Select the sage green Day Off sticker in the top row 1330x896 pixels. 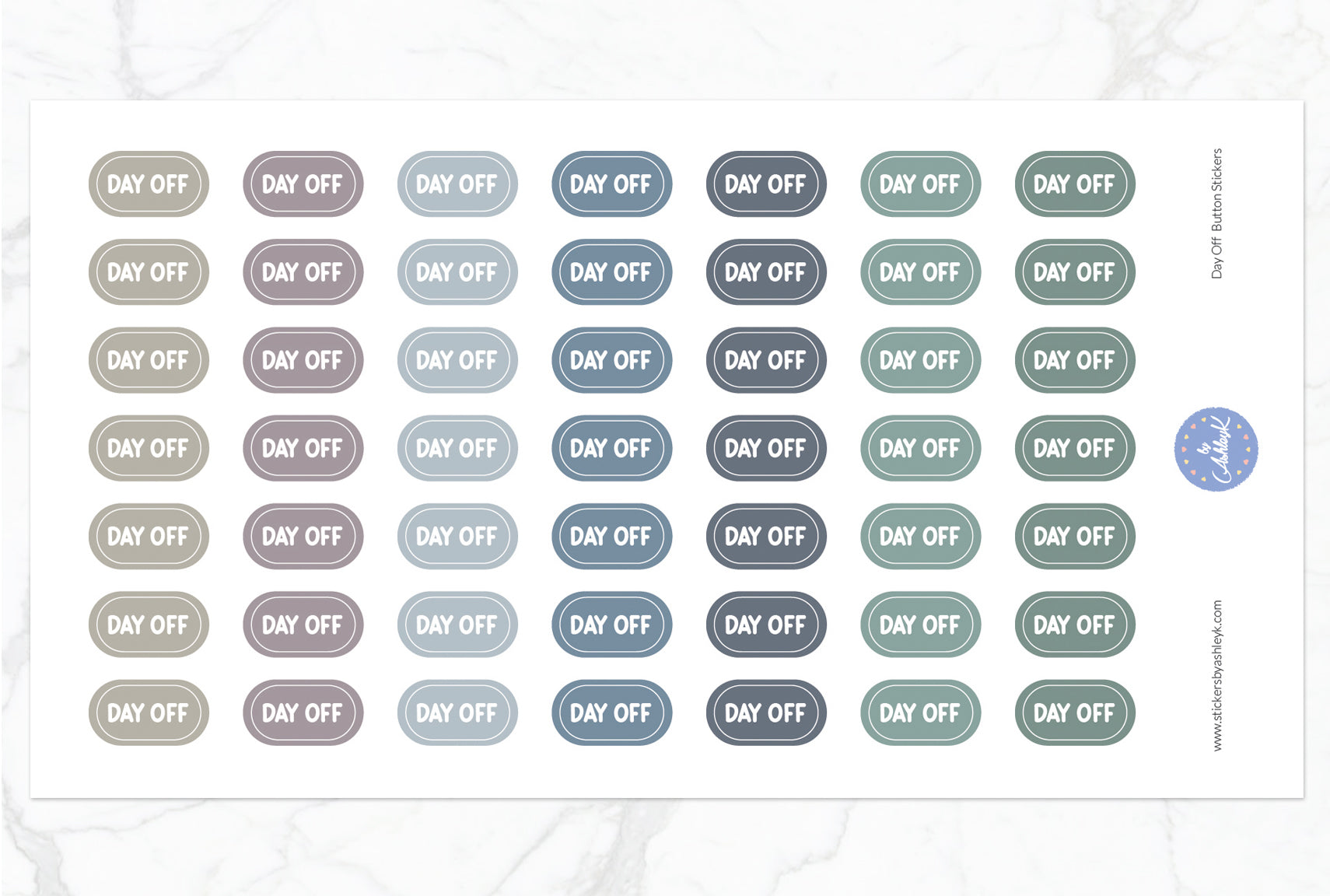[920, 184]
